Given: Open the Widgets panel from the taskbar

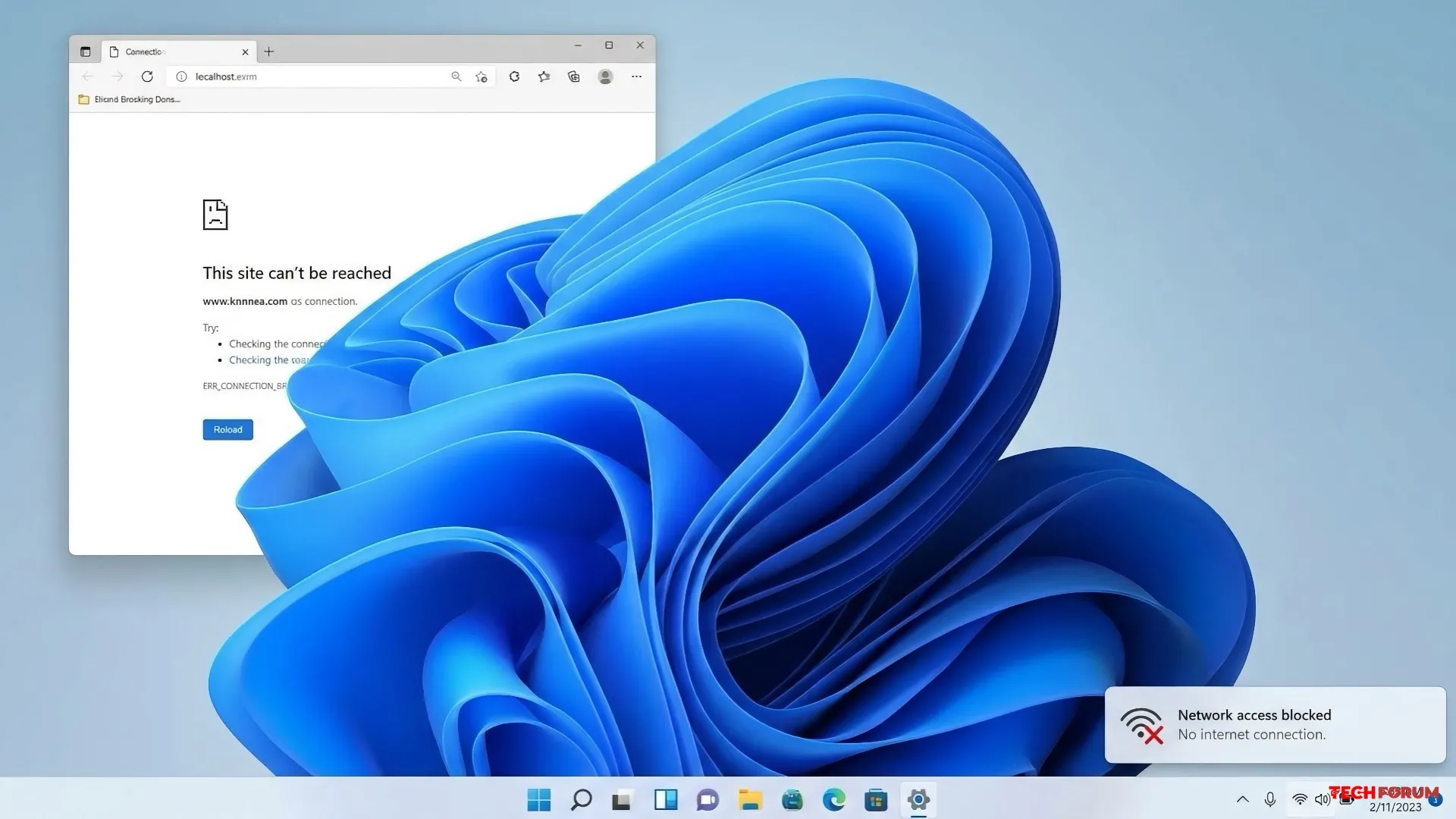Looking at the screenshot, I should pyautogui.click(x=665, y=799).
